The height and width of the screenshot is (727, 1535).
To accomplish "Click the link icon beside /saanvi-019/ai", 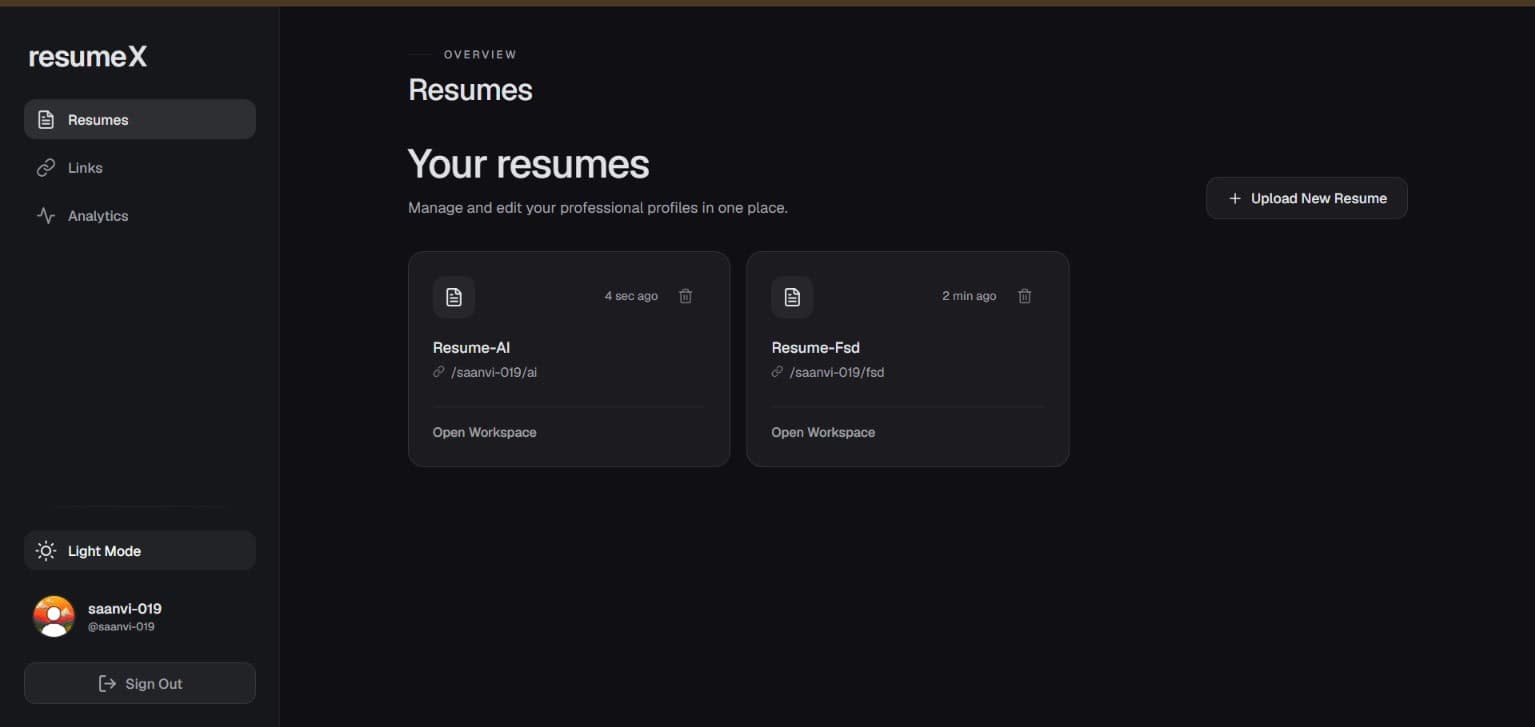I will coord(439,372).
